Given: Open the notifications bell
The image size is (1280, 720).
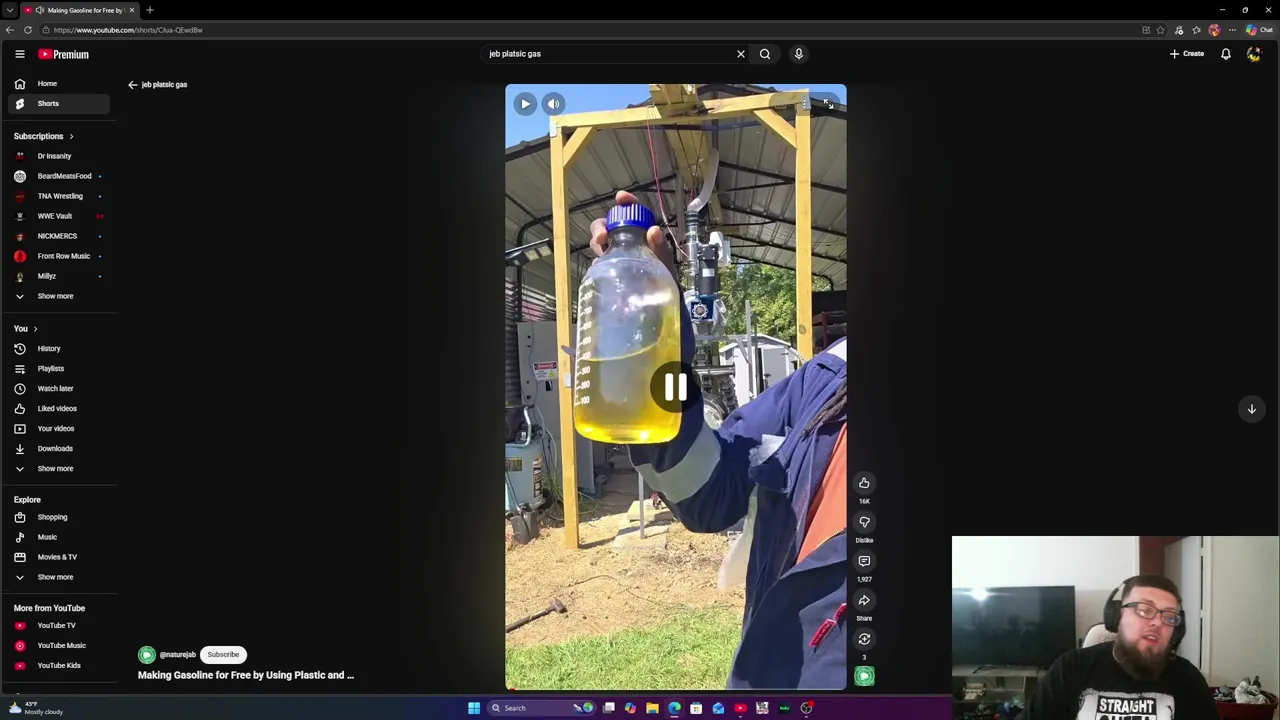Looking at the screenshot, I should (1226, 54).
